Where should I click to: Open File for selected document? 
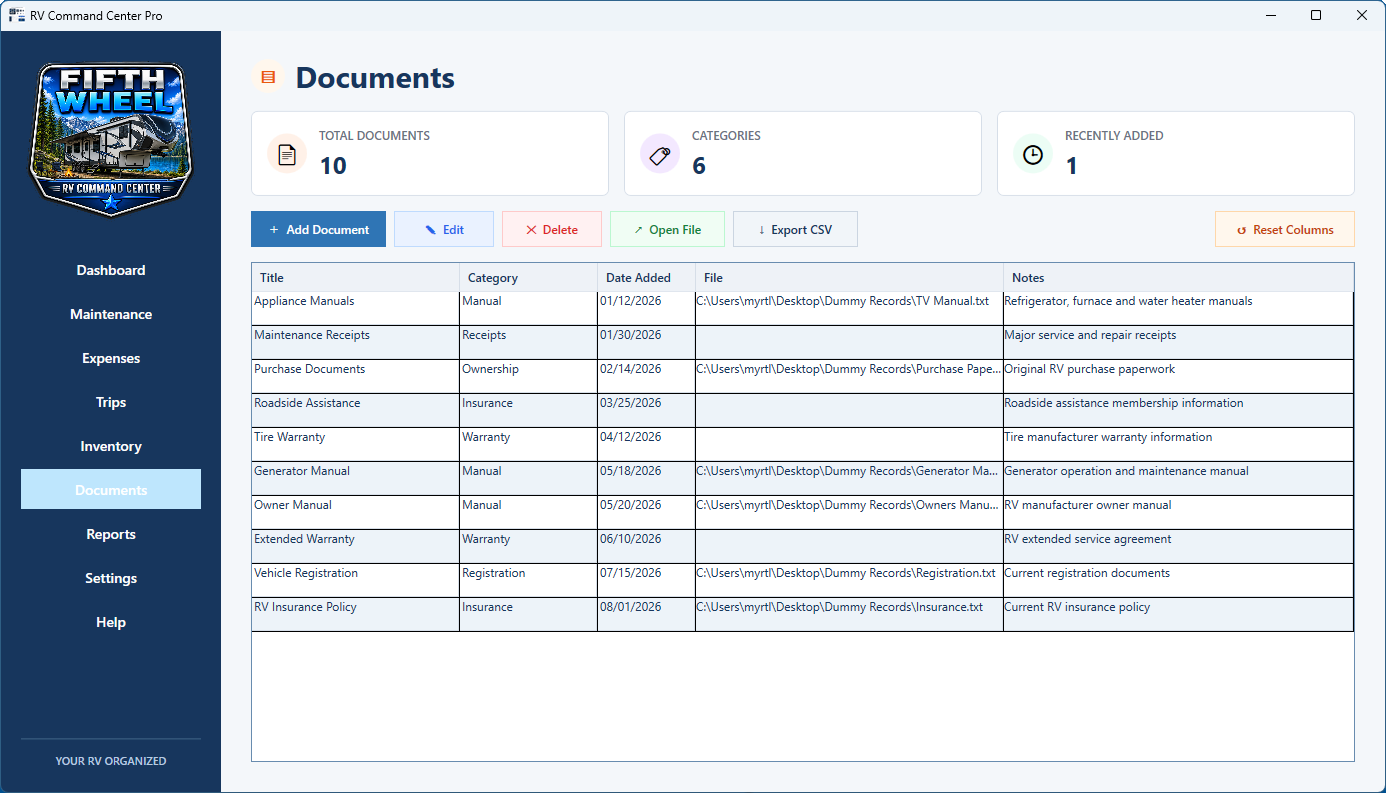pos(667,229)
